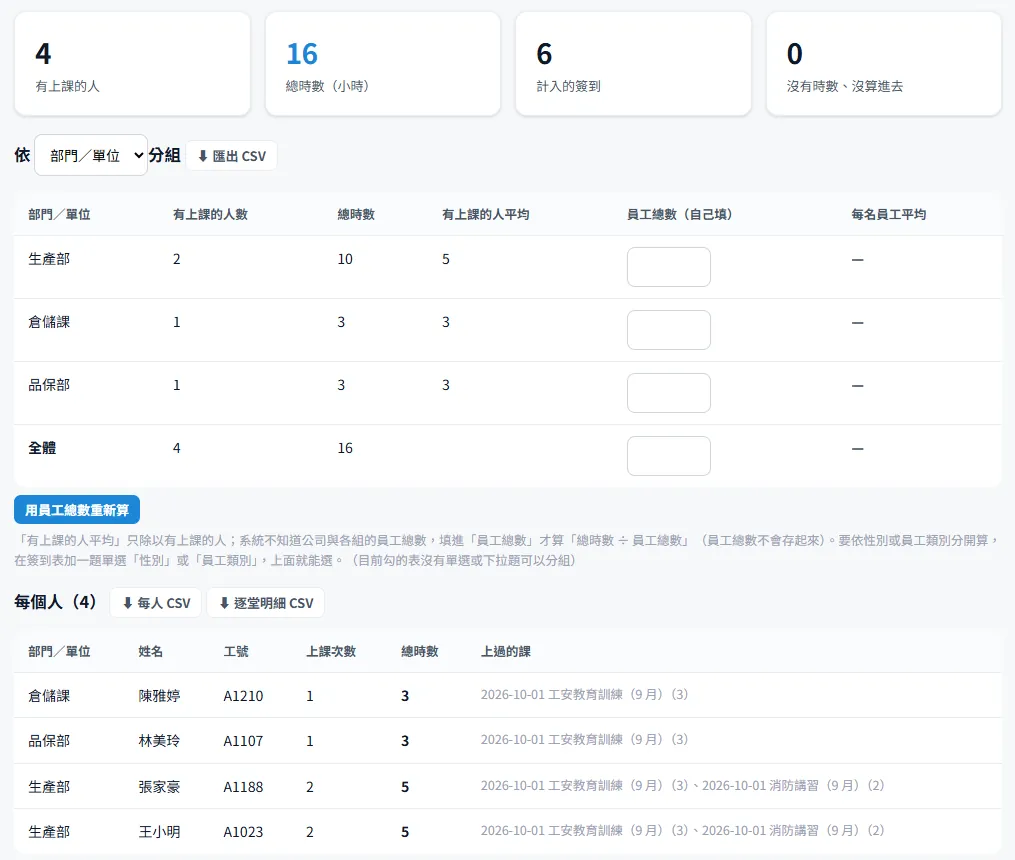Click 陳雅婷's course list text
The height and width of the screenshot is (860, 1015).
pos(585,694)
